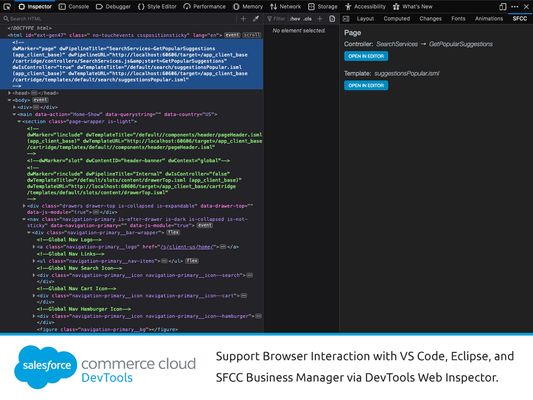The image size is (533, 400).
Task: Expand the first div under body
Action: pyautogui.click(x=14, y=107)
